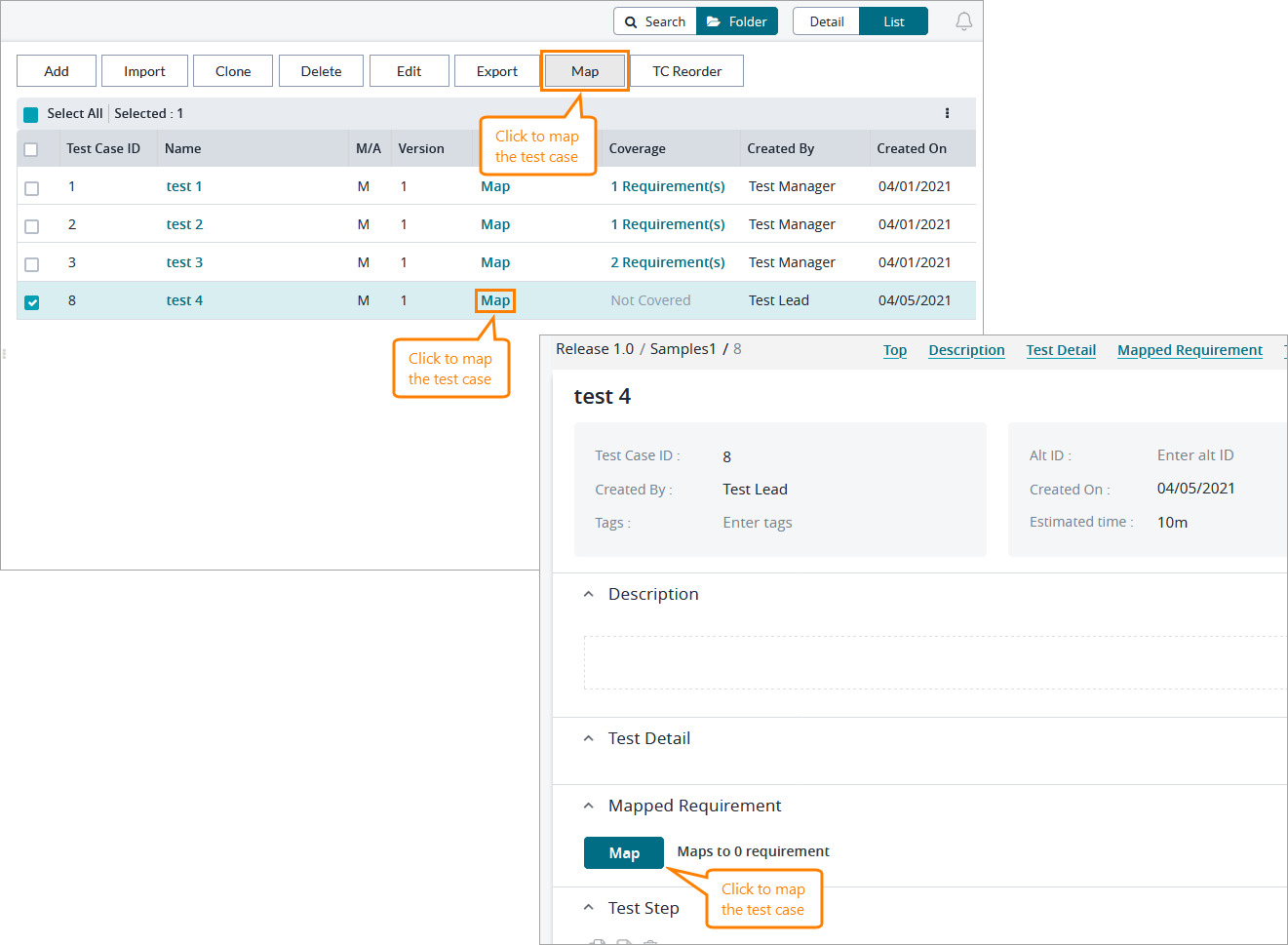Open the three-dot options menu
The height and width of the screenshot is (945, 1288).
(947, 113)
